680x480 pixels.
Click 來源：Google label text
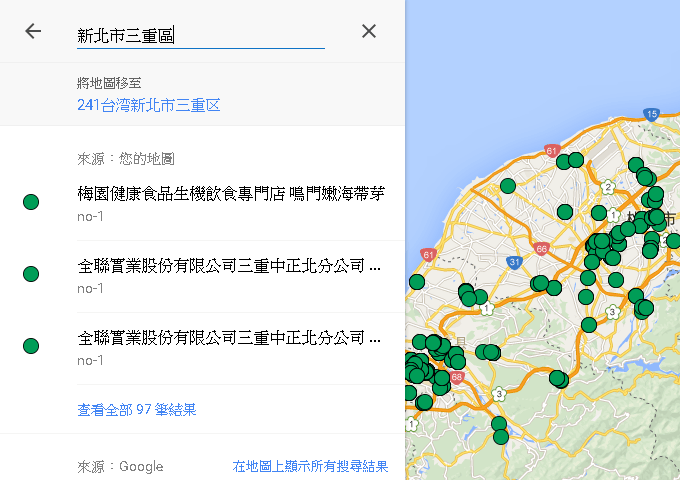[x=120, y=467]
